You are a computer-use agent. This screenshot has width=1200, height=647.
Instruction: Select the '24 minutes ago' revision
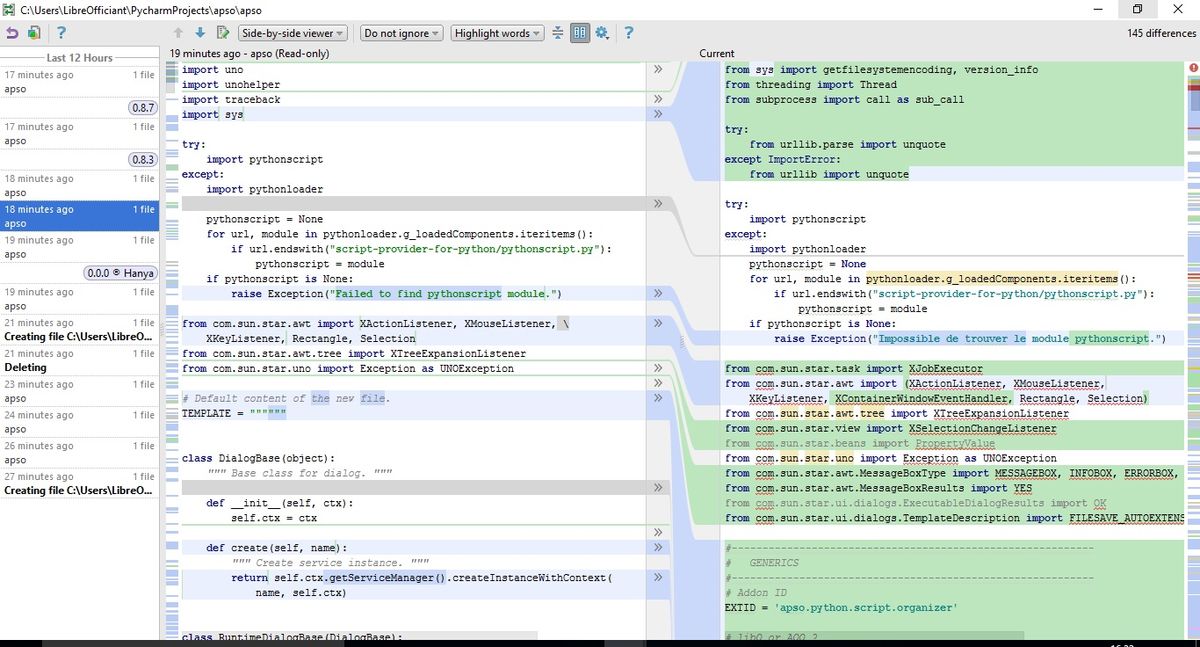pyautogui.click(x=80, y=422)
